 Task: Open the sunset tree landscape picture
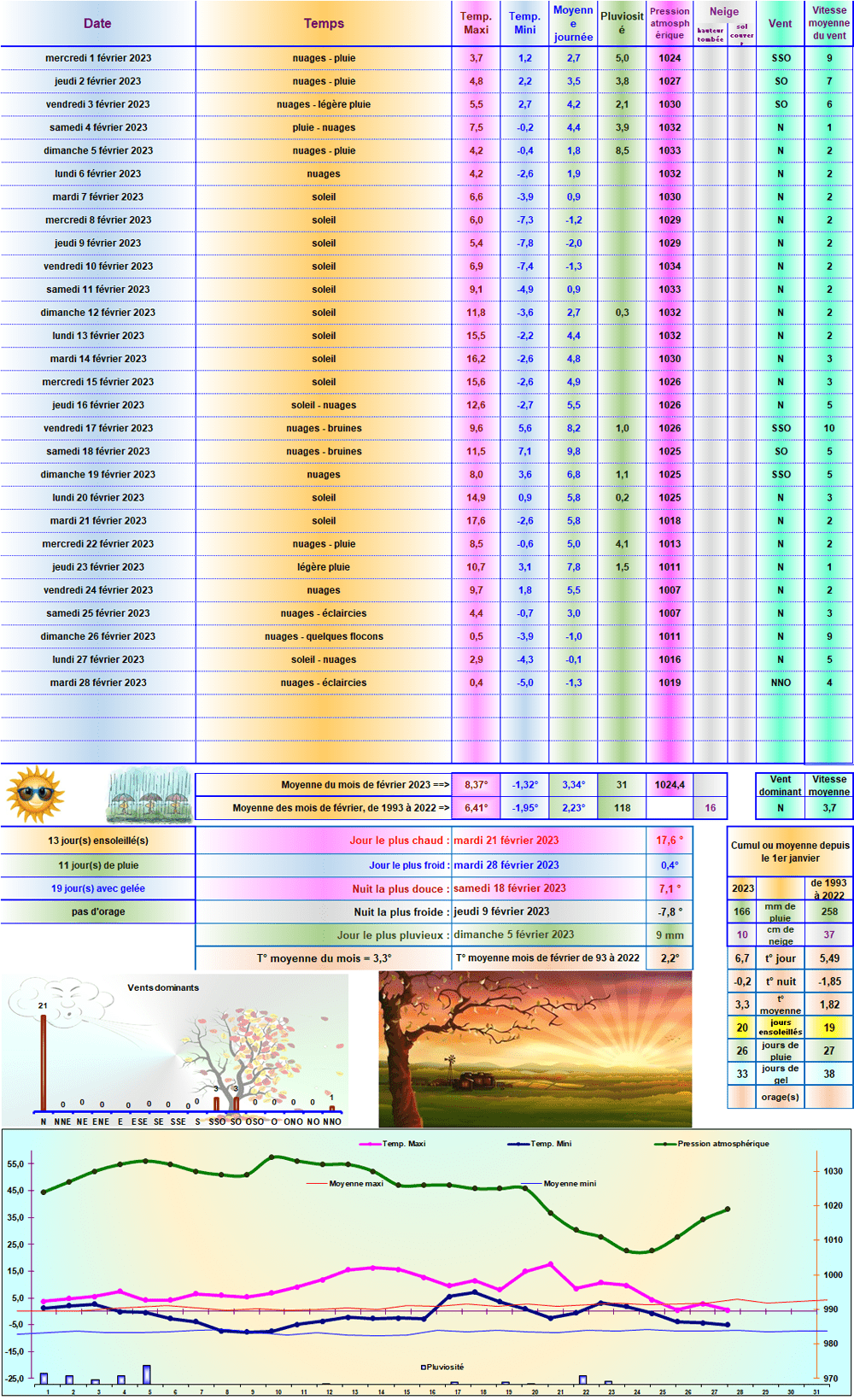pyautogui.click(x=535, y=1048)
